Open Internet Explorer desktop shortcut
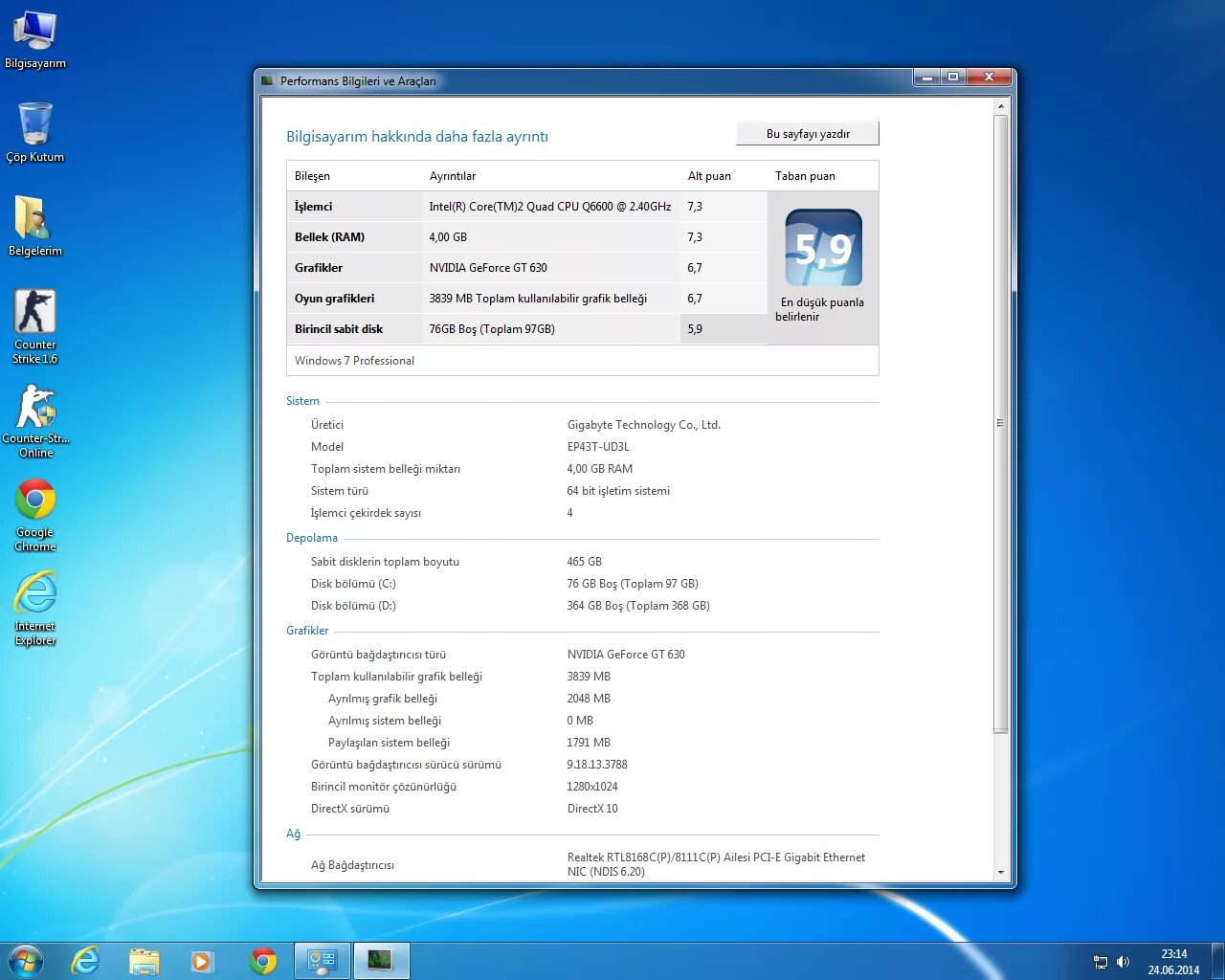 35,609
